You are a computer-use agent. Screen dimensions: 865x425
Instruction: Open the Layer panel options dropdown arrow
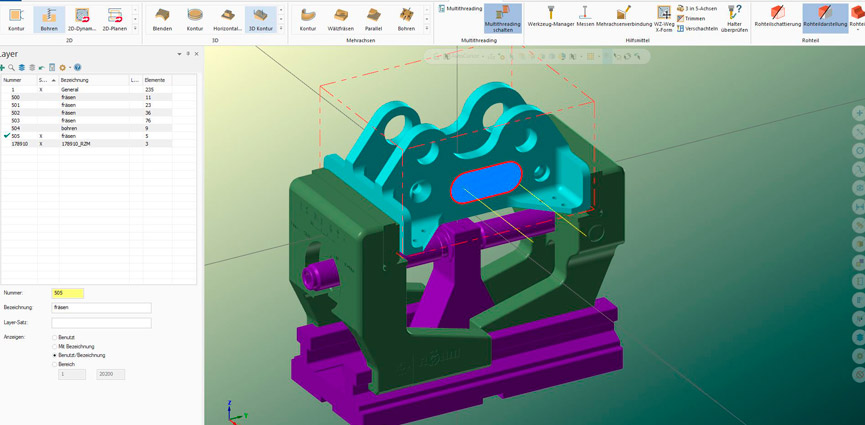179,54
